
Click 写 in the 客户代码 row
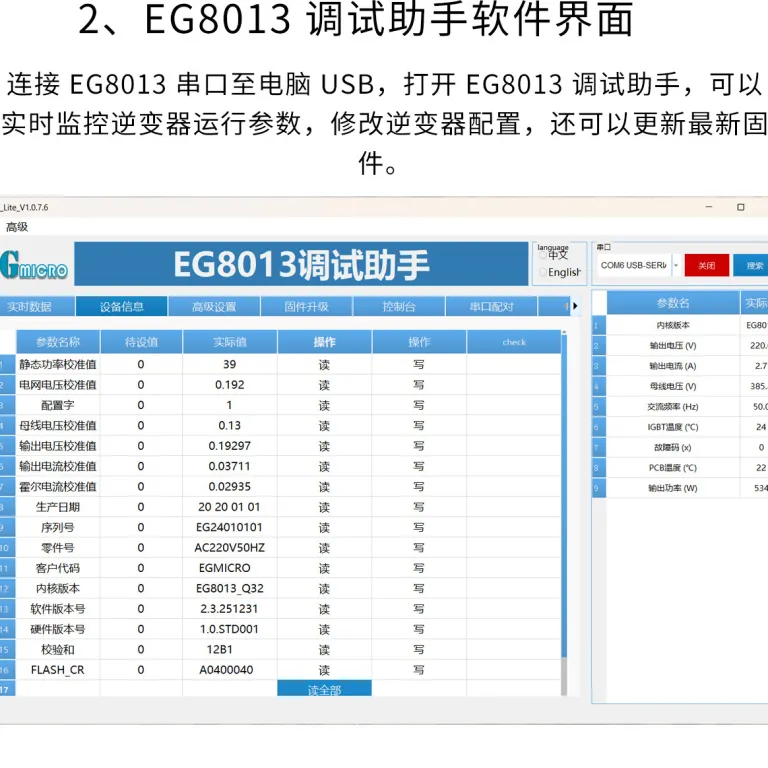click(419, 568)
